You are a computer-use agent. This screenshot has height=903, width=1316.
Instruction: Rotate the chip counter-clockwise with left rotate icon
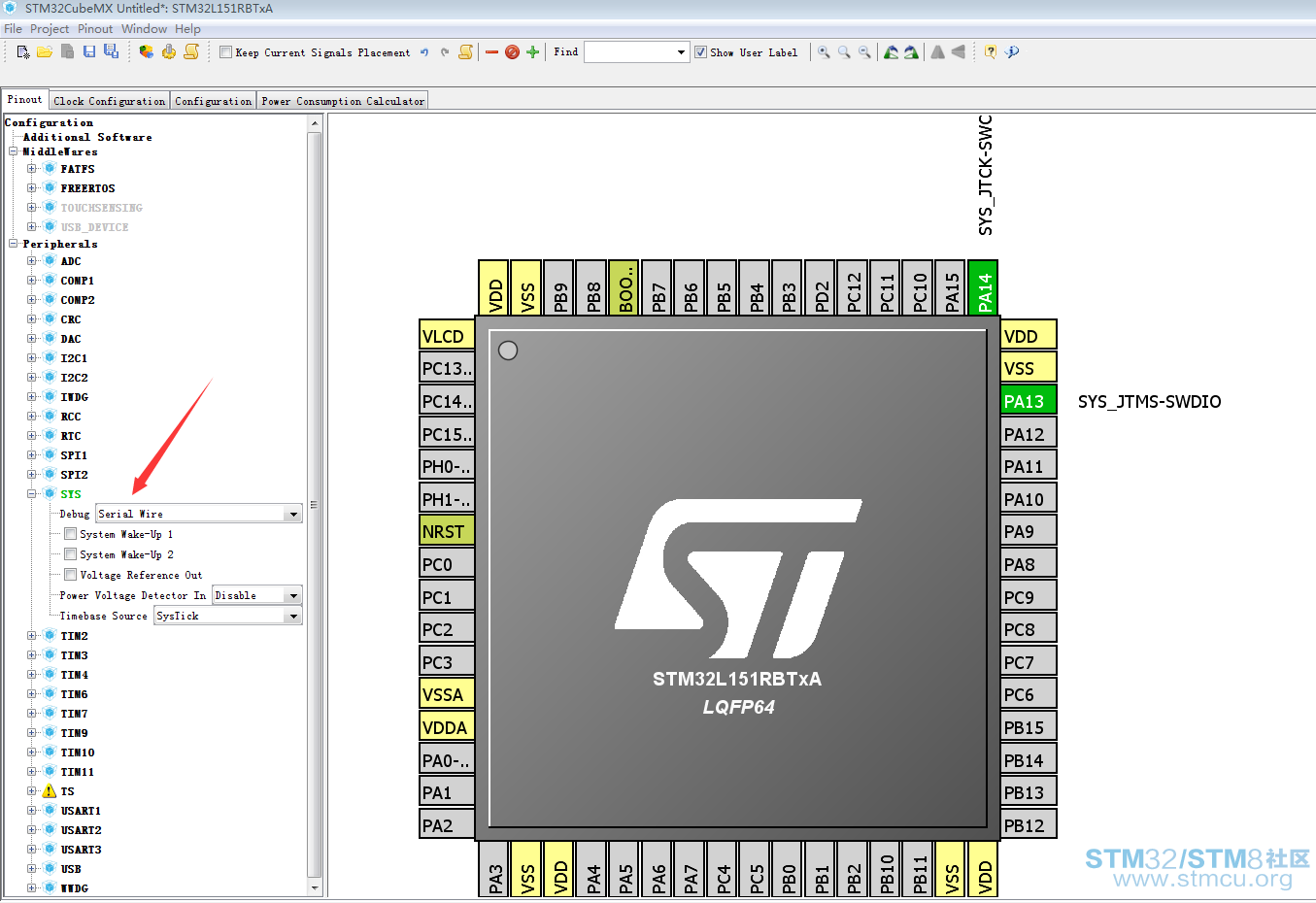891,52
